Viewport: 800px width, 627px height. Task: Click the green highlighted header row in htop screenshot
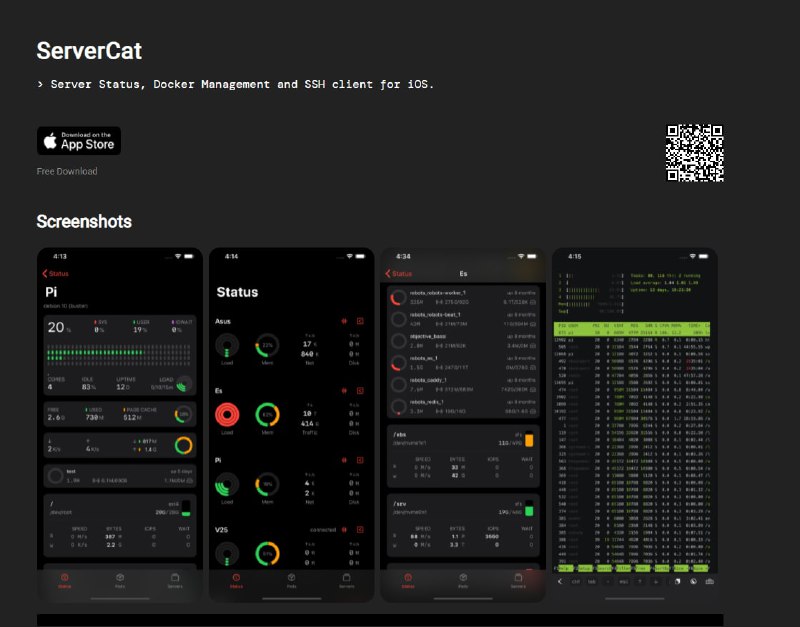[x=632, y=329]
